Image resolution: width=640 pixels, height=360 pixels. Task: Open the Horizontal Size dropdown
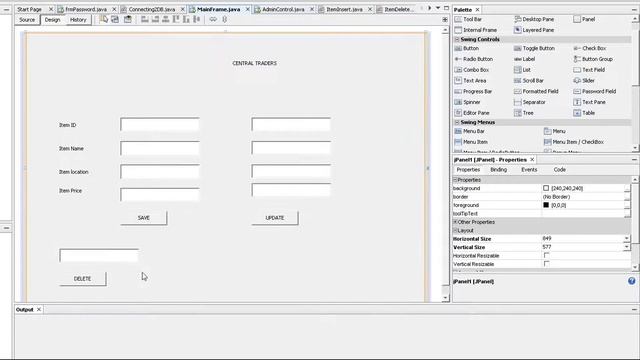(x=627, y=238)
